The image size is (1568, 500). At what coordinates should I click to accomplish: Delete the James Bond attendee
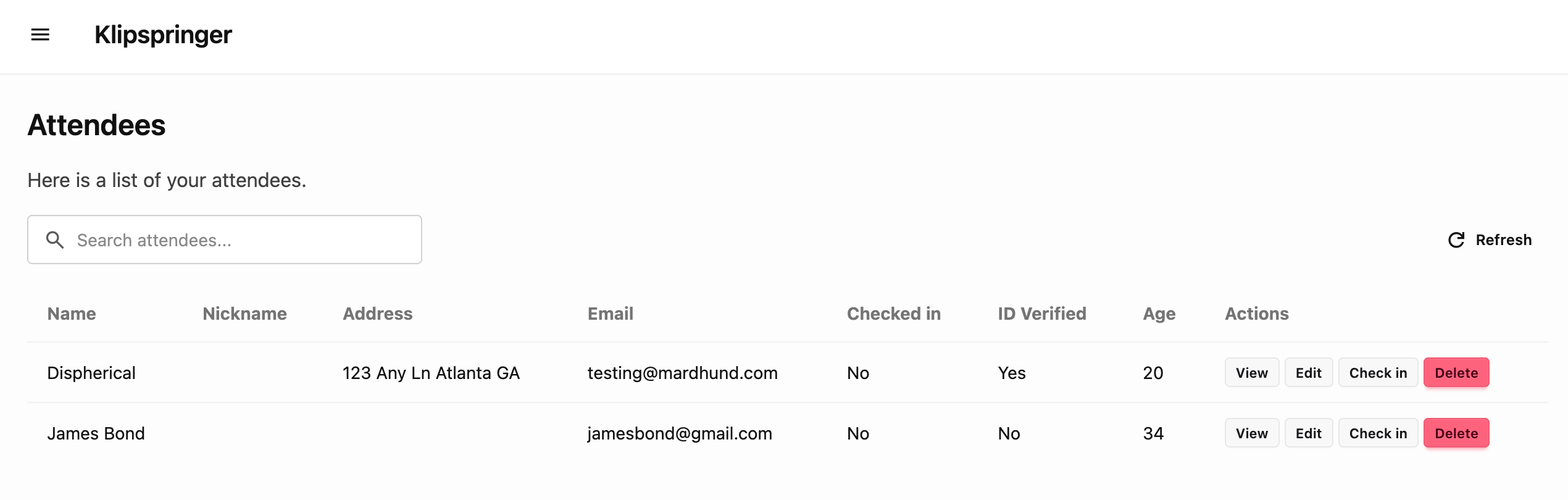coord(1456,433)
